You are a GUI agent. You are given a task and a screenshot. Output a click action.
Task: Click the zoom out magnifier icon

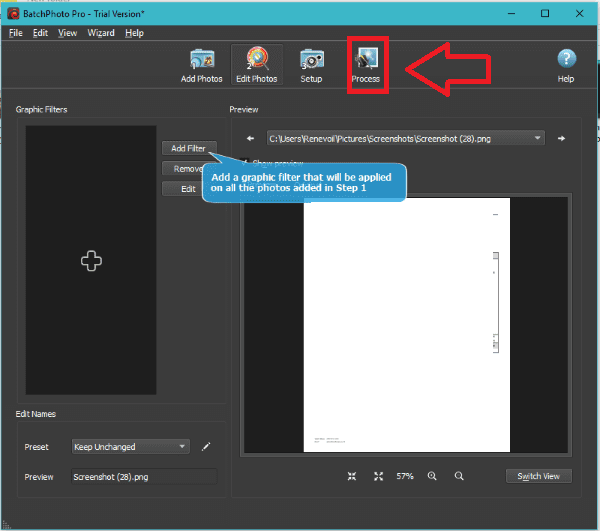[459, 476]
